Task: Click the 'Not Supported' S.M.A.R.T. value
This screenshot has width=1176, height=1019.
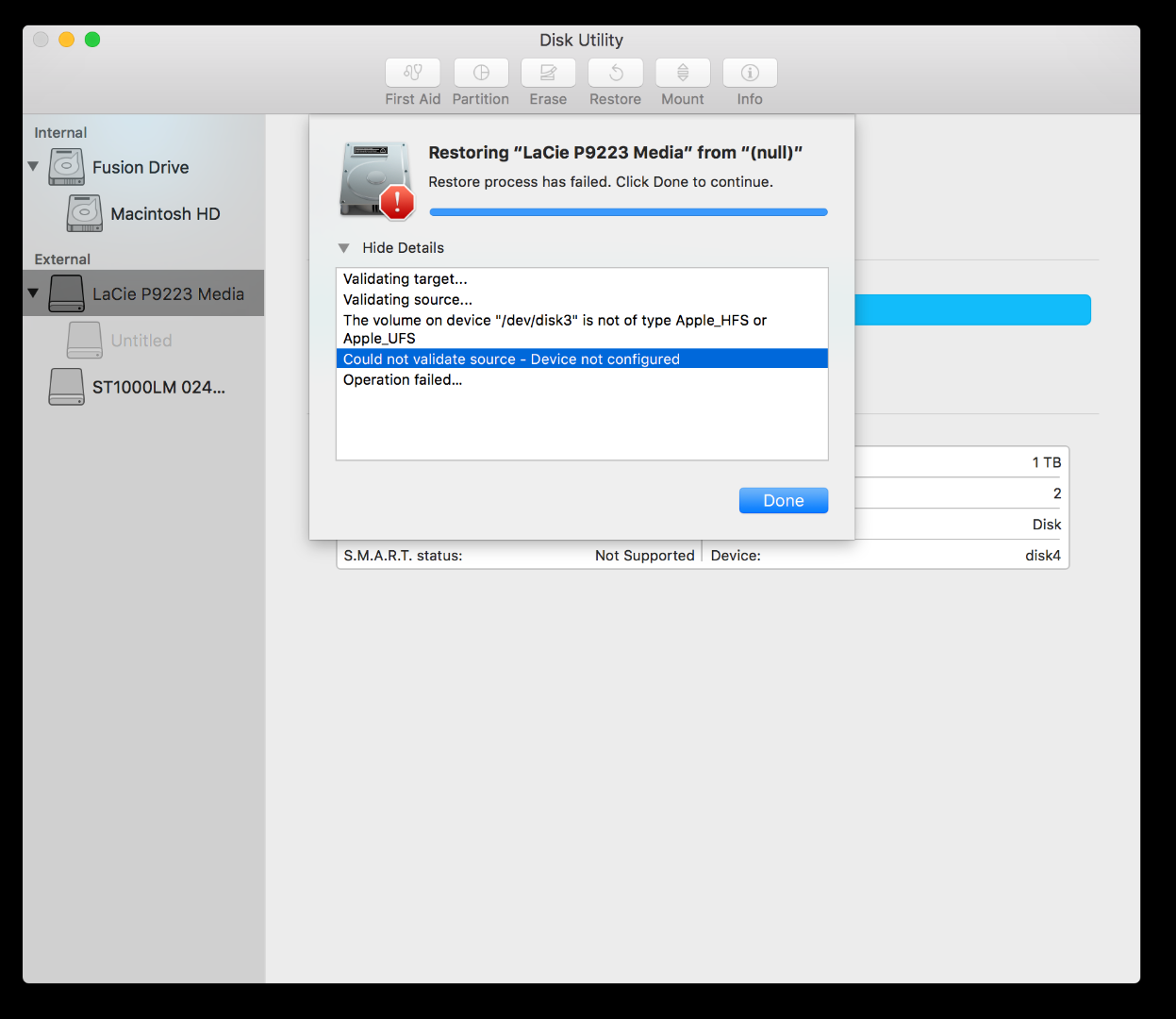Action: tap(645, 556)
